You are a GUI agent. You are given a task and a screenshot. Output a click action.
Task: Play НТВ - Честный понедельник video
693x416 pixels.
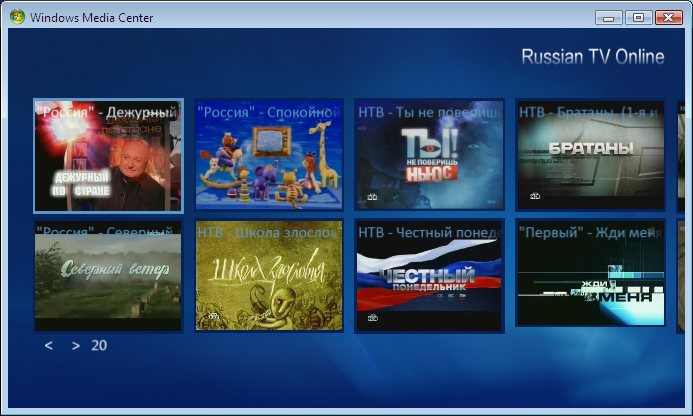pos(430,276)
